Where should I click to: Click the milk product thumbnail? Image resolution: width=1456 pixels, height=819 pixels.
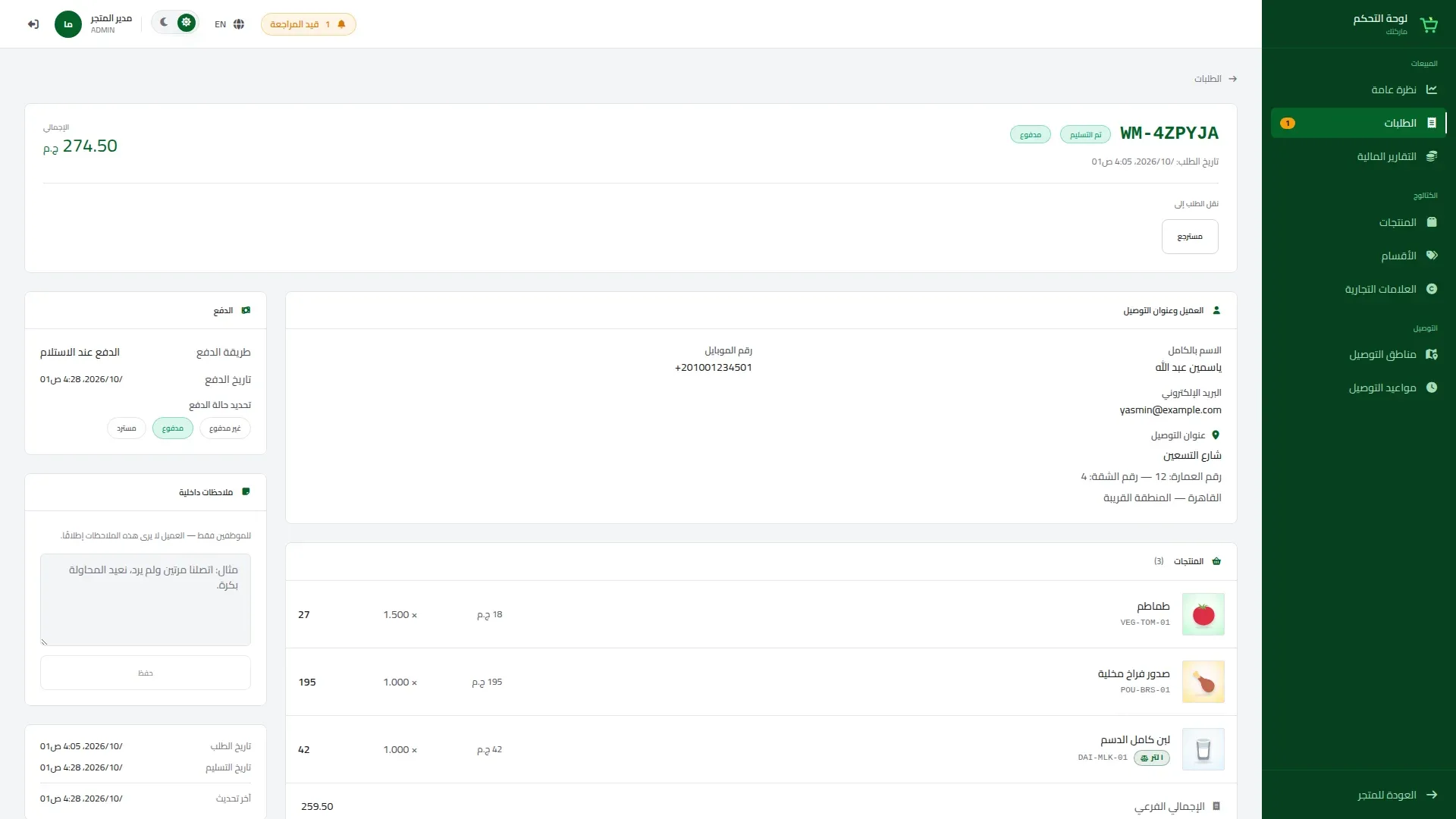(1203, 749)
